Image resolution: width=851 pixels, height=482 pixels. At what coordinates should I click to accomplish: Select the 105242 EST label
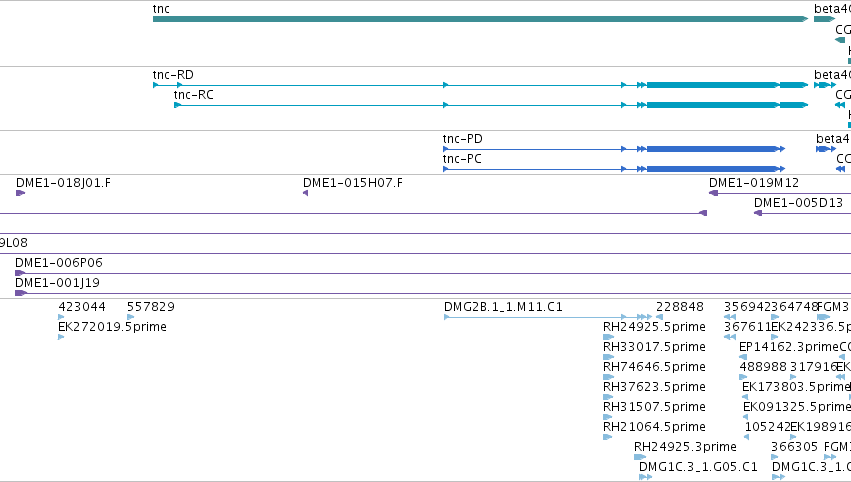[x=767, y=427]
